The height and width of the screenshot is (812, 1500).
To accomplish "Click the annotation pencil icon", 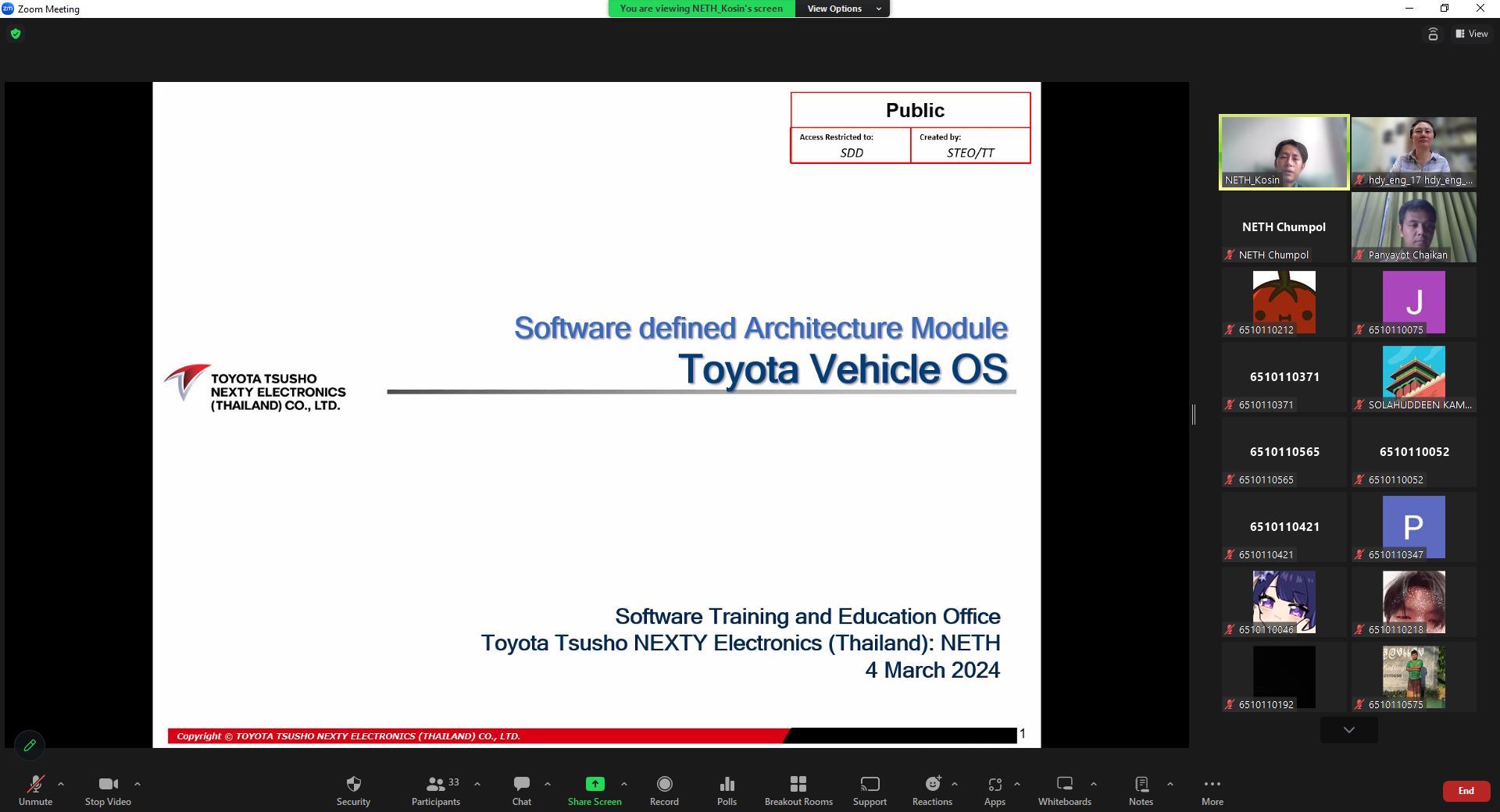I will click(30, 745).
